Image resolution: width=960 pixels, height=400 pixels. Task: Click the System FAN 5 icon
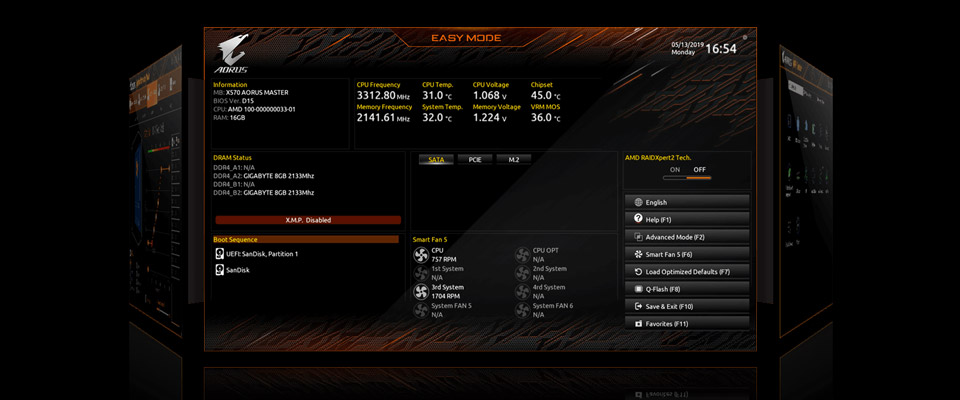(421, 310)
